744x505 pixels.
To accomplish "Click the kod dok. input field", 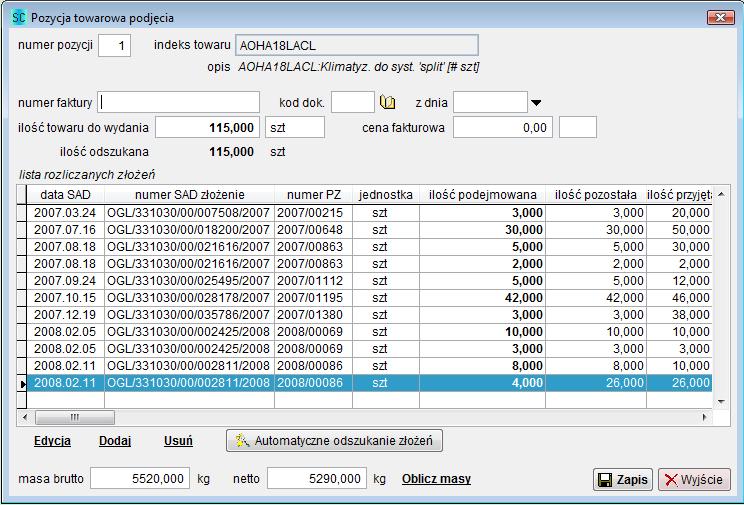I will (x=353, y=102).
